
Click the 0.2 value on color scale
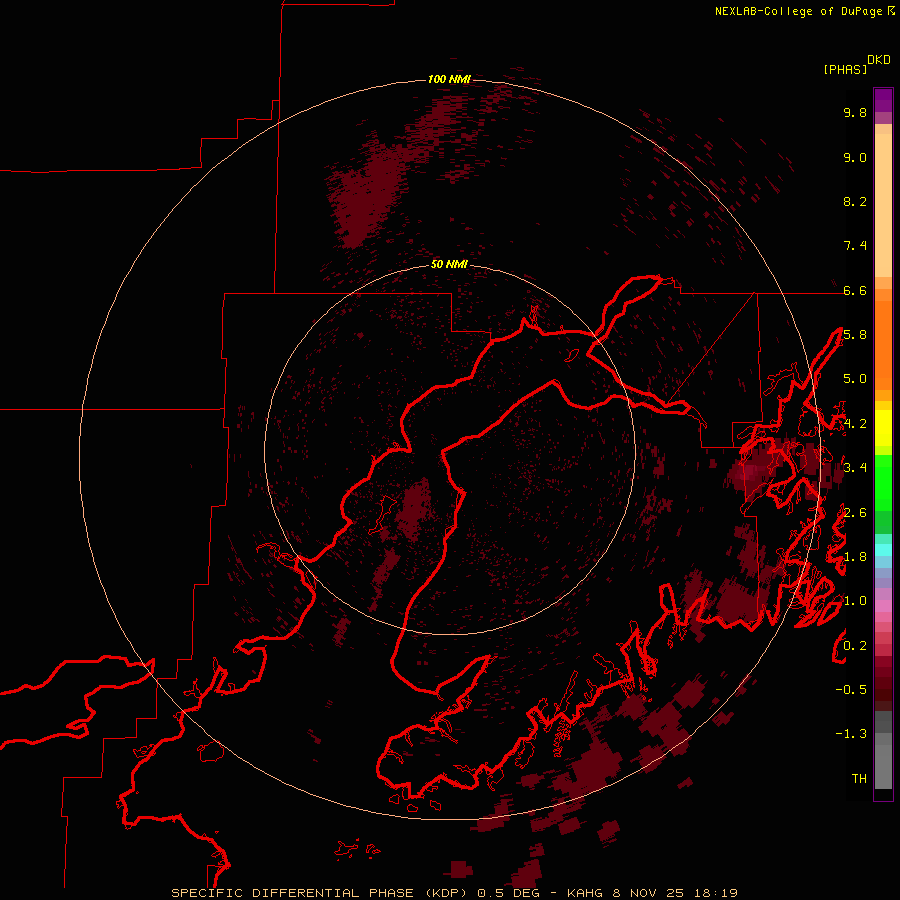point(855,646)
